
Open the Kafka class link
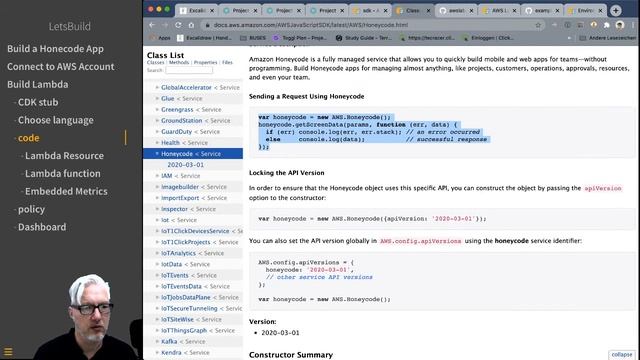169,341
